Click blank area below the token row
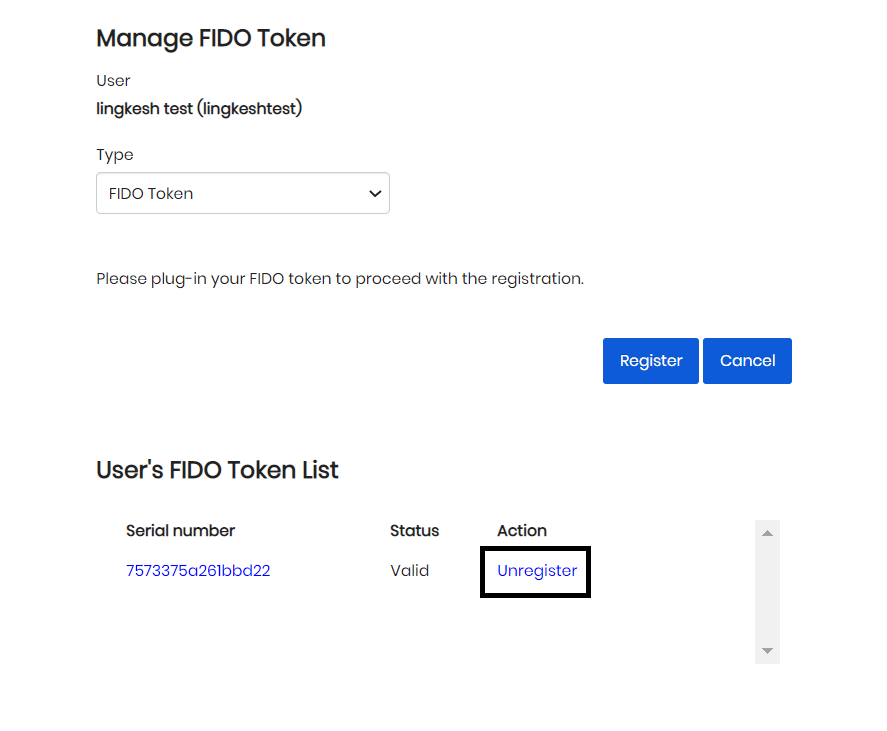 coord(400,630)
